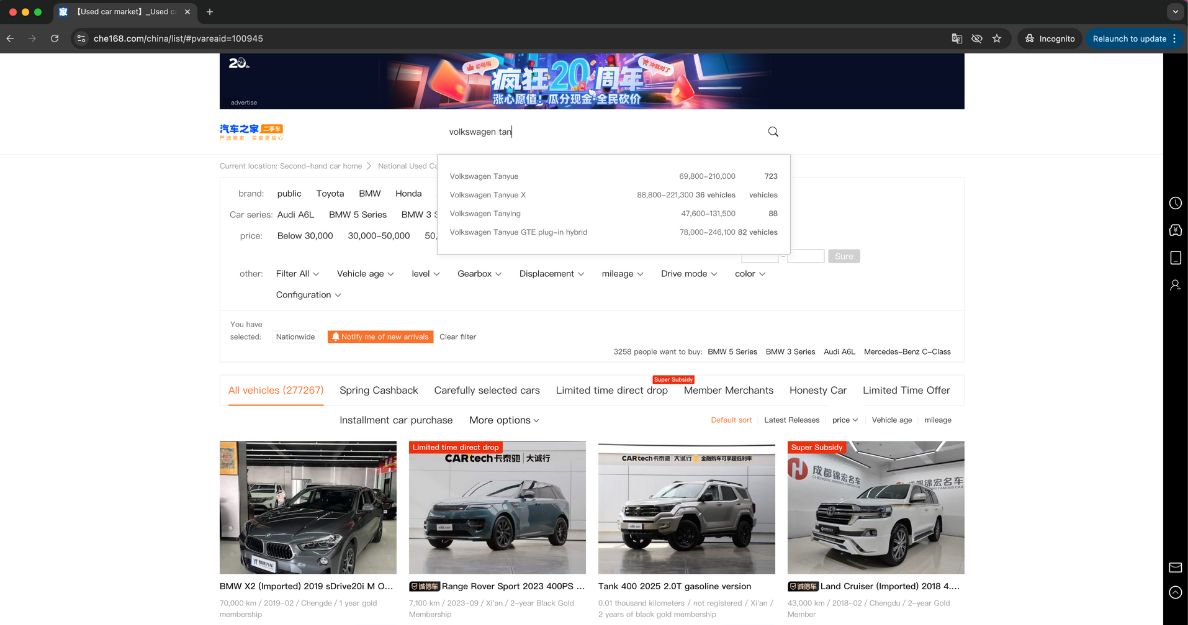1188x625 pixels.
Task: Click the tracking protection eye icon
Action: [x=977, y=39]
